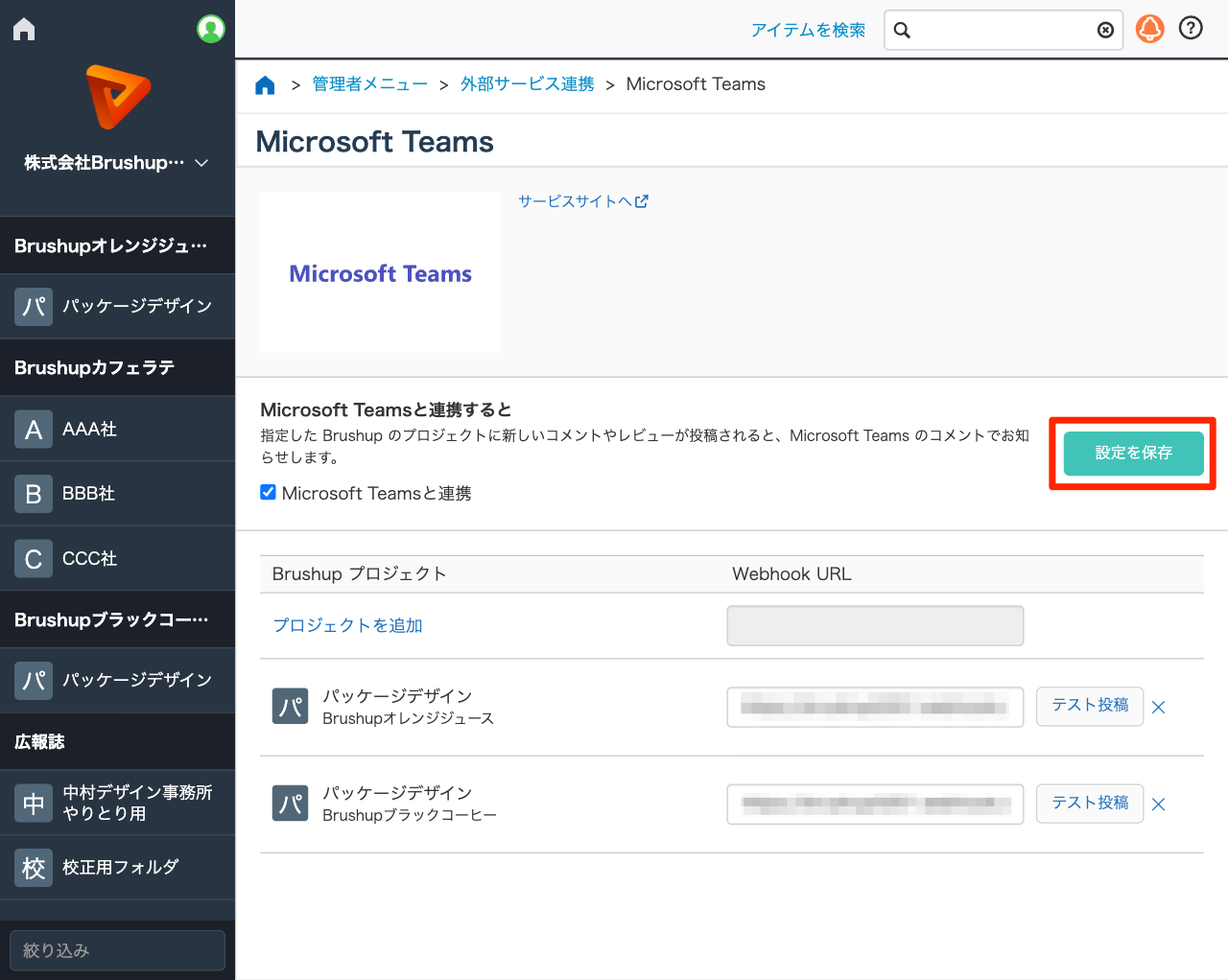Click パ icon in Brushupオレンジジュース table row
The height and width of the screenshot is (980, 1228).
click(x=291, y=707)
